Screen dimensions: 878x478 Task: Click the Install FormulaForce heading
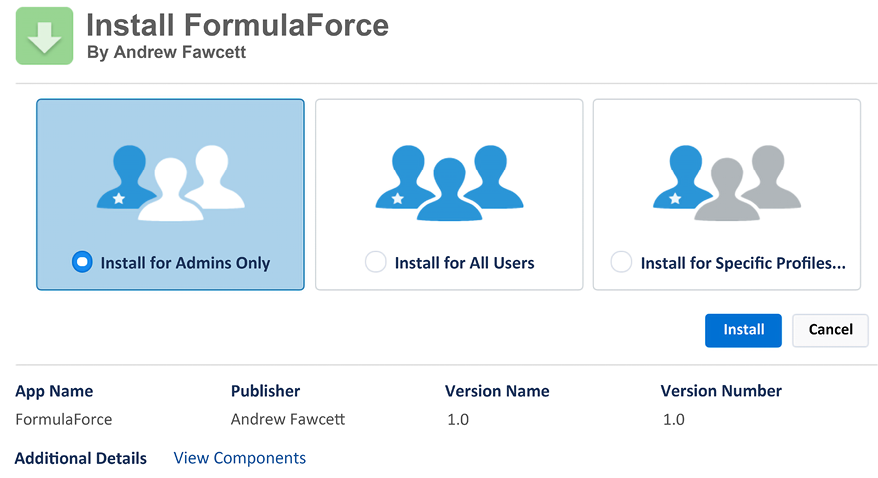pyautogui.click(x=237, y=25)
